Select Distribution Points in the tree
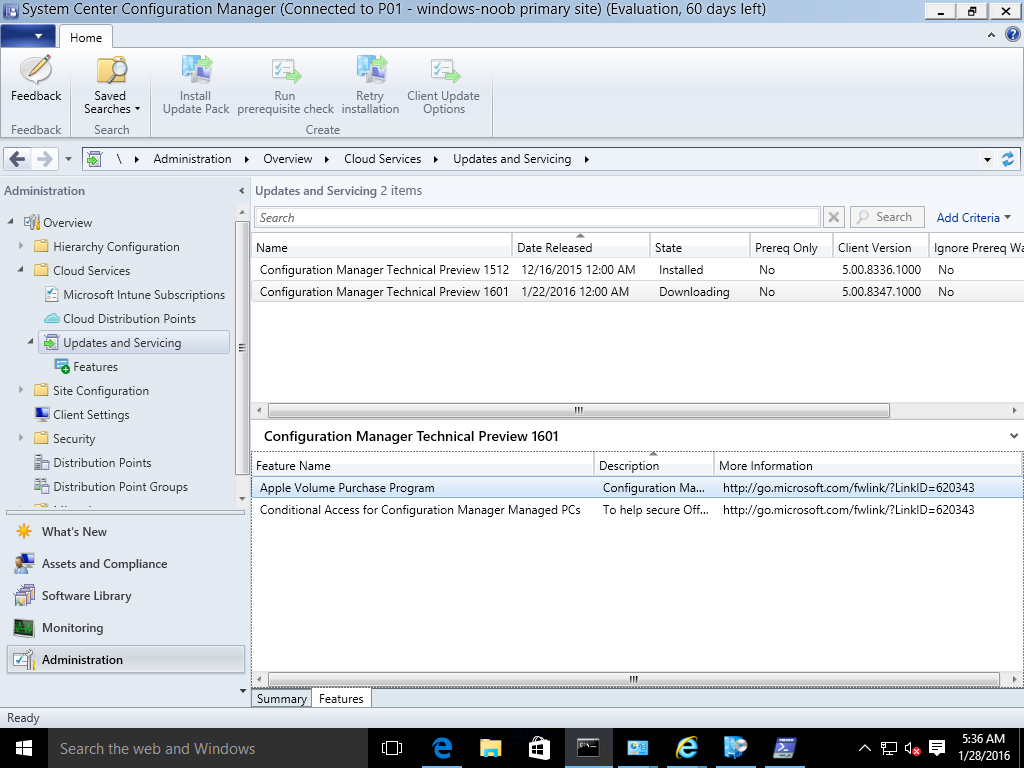Screen dimensions: 1024x768 coord(102,463)
